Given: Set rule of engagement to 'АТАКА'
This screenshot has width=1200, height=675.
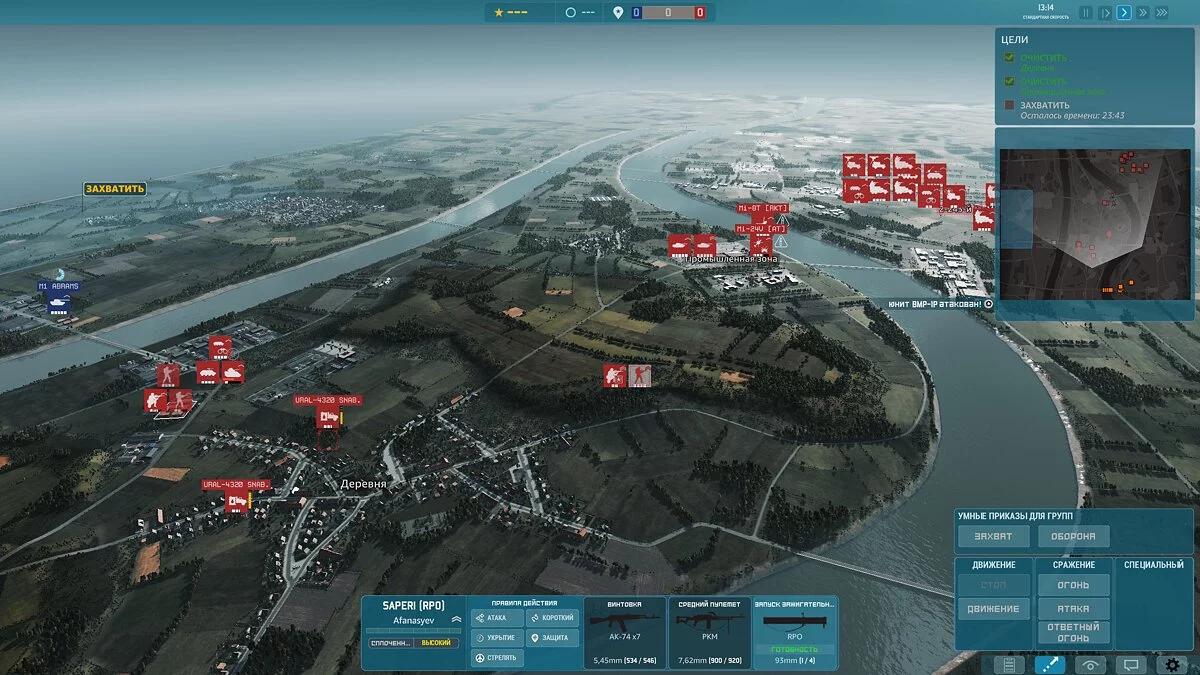Looking at the screenshot, I should click(x=497, y=618).
